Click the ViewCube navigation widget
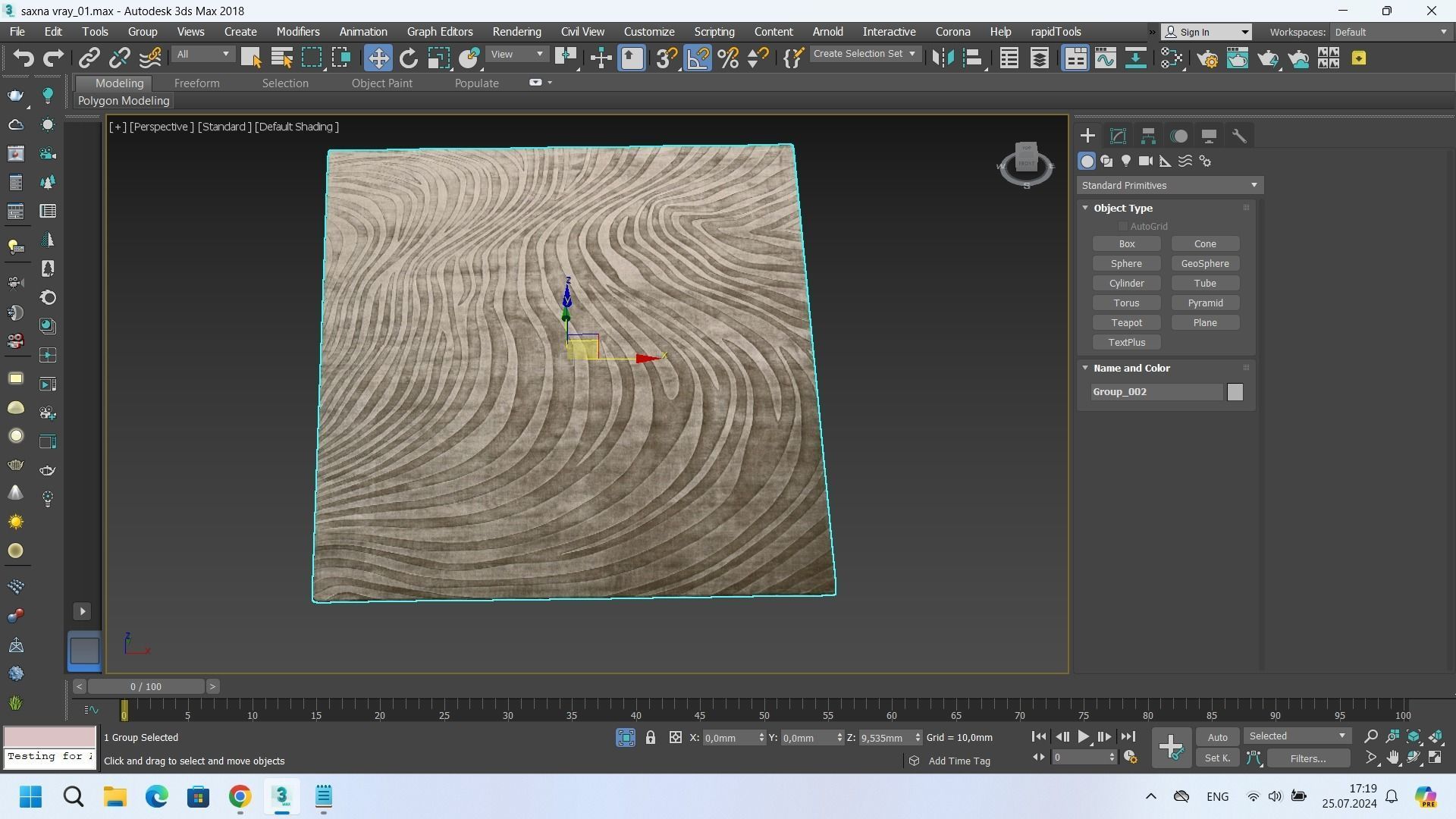The width and height of the screenshot is (1456, 819). pyautogui.click(x=1026, y=164)
